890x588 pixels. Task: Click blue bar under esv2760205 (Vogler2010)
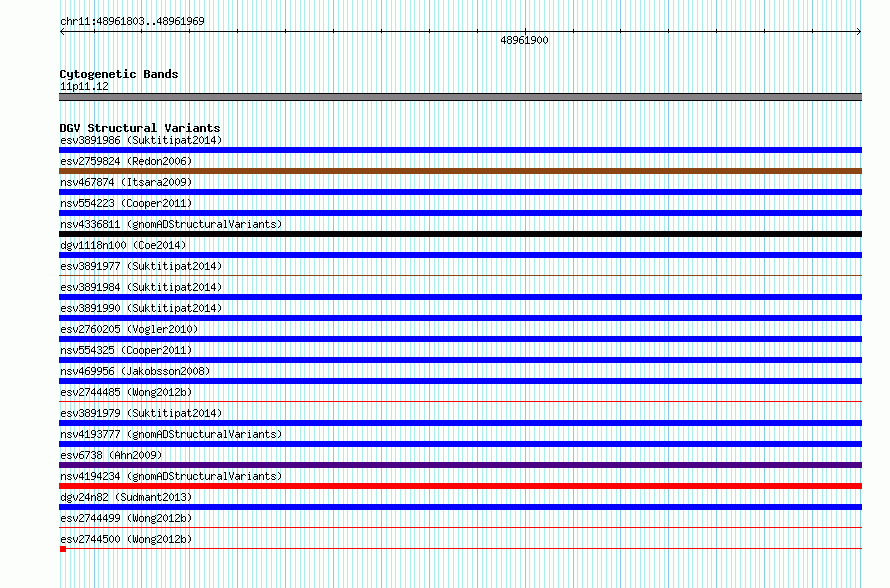[460, 339]
